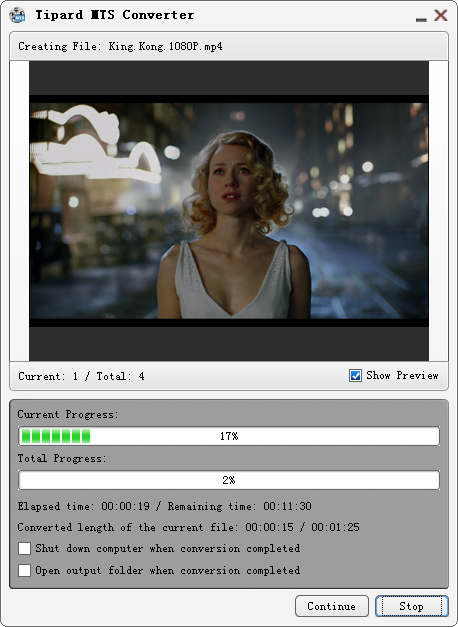Uncheck the Show Preview checkbox
Image resolution: width=458 pixels, height=627 pixels.
tap(355, 375)
